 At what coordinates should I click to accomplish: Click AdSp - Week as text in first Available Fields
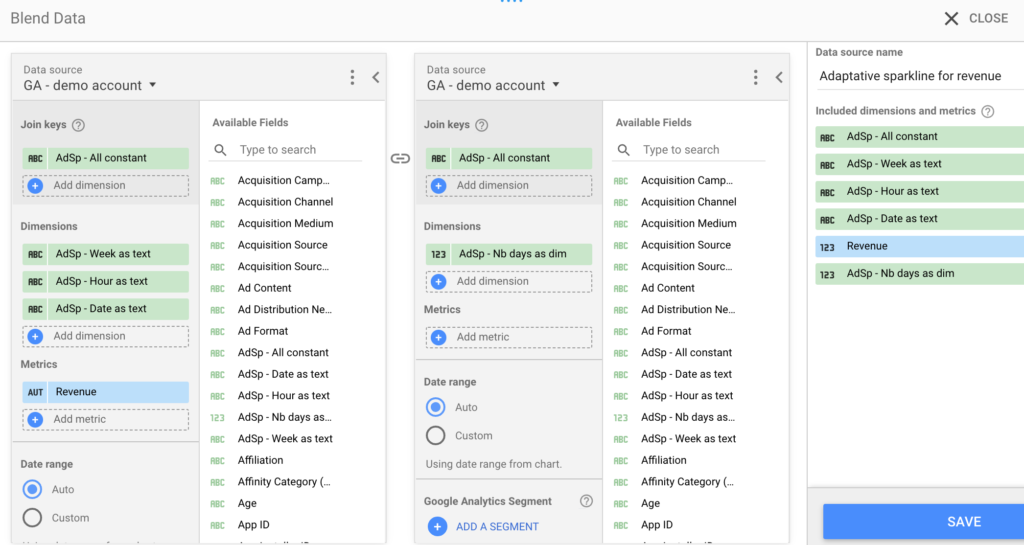tap(285, 439)
